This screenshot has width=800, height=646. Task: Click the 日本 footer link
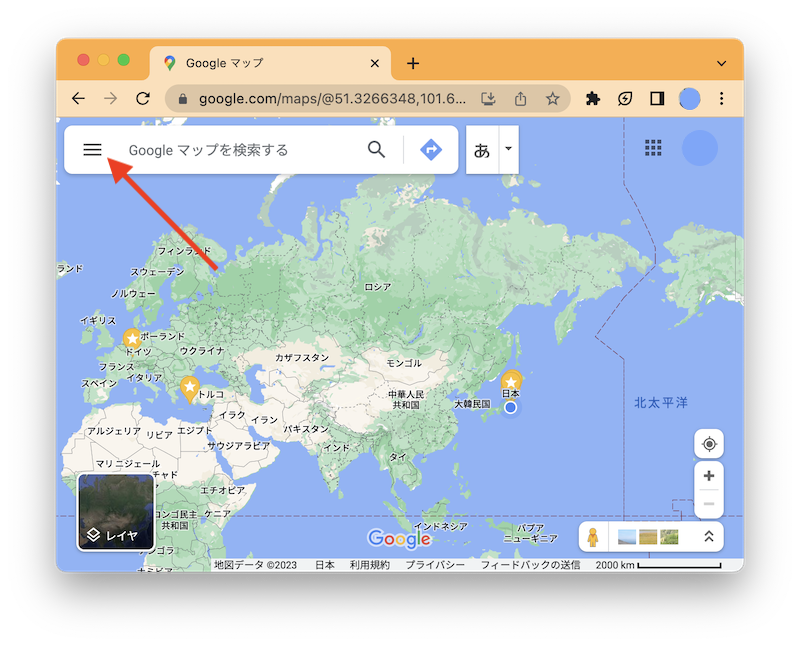point(324,565)
